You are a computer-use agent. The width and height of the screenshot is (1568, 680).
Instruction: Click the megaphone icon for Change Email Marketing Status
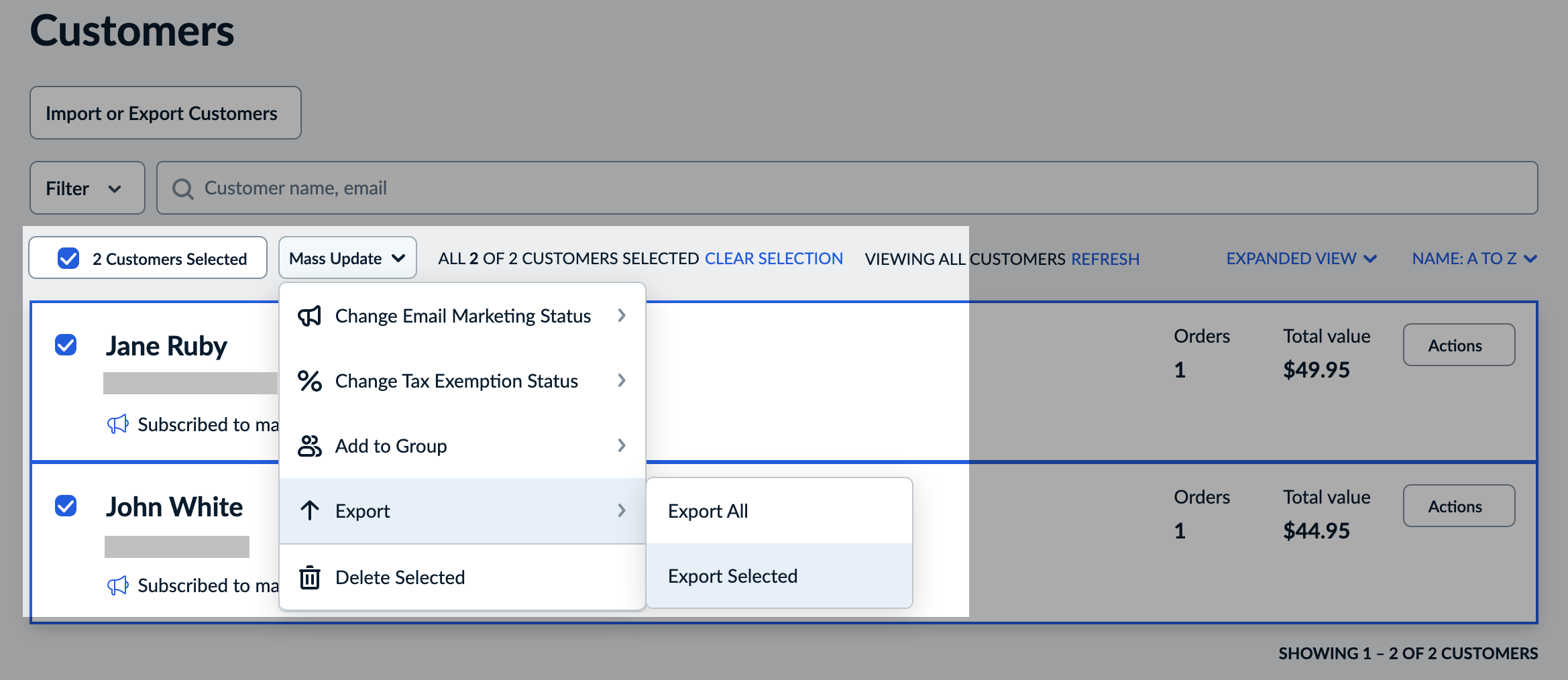pyautogui.click(x=311, y=315)
